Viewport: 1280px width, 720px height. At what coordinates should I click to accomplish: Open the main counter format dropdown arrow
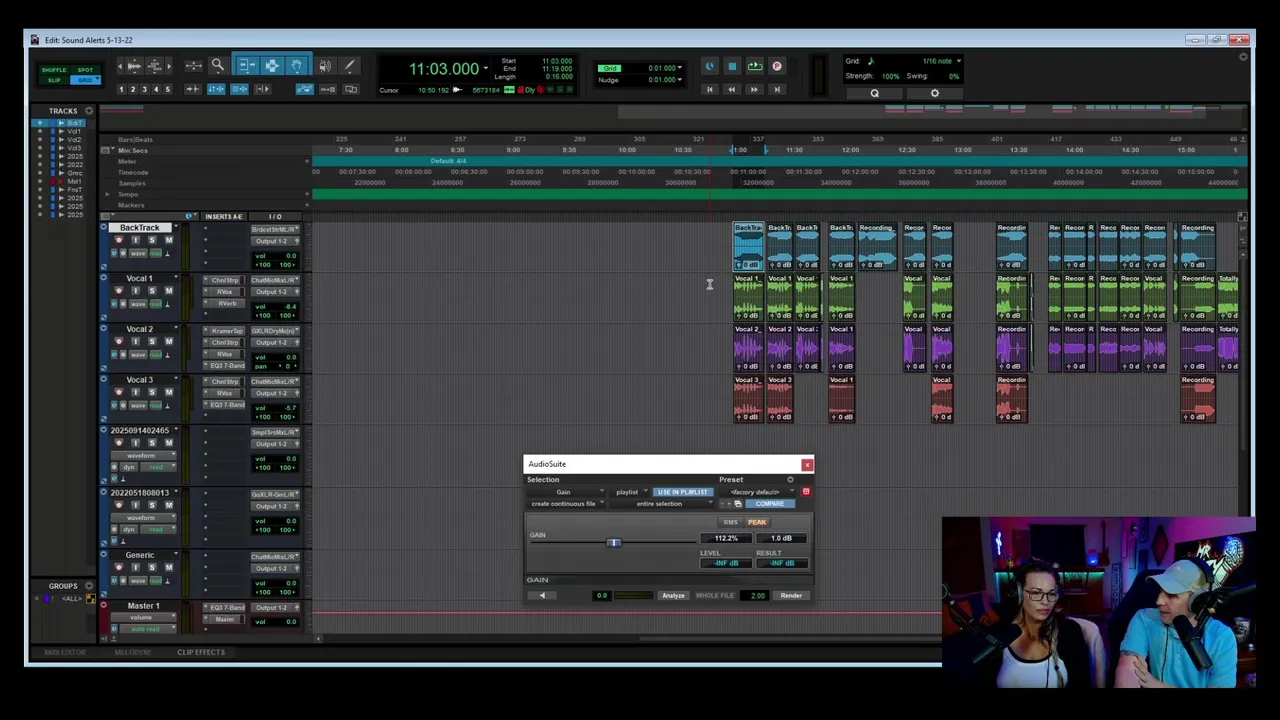coord(485,69)
